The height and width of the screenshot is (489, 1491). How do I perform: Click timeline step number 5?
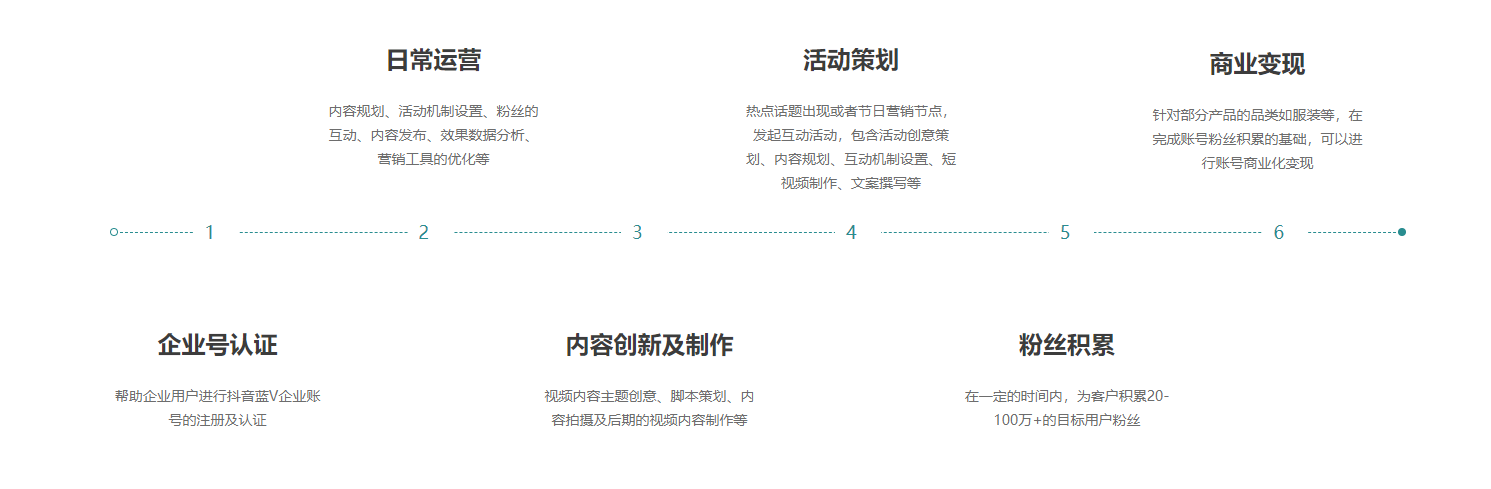point(1065,233)
